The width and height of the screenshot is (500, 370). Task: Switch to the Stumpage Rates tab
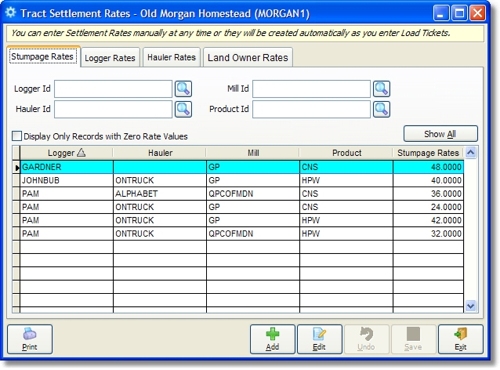pos(42,57)
